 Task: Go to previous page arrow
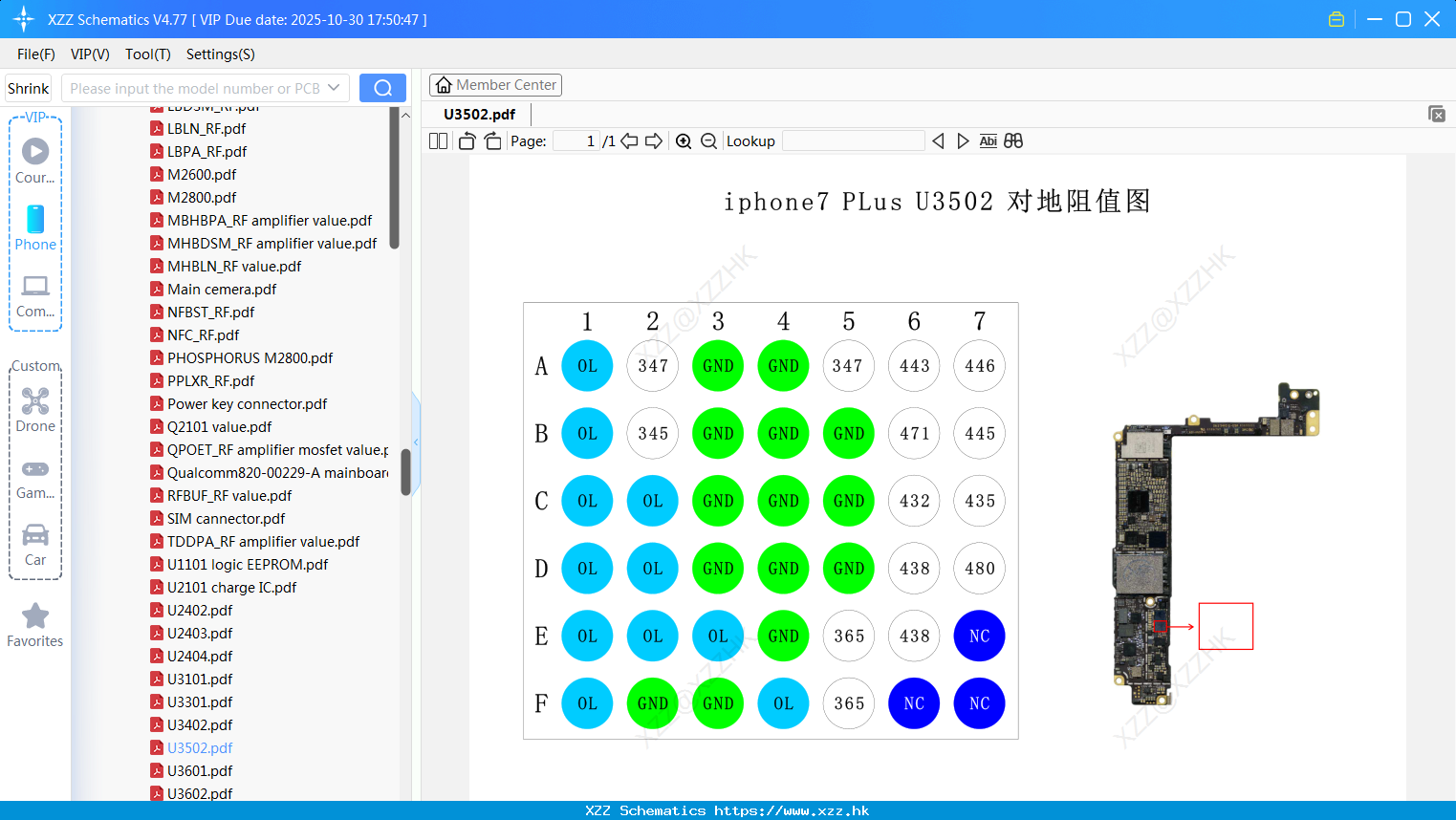pyautogui.click(x=629, y=141)
